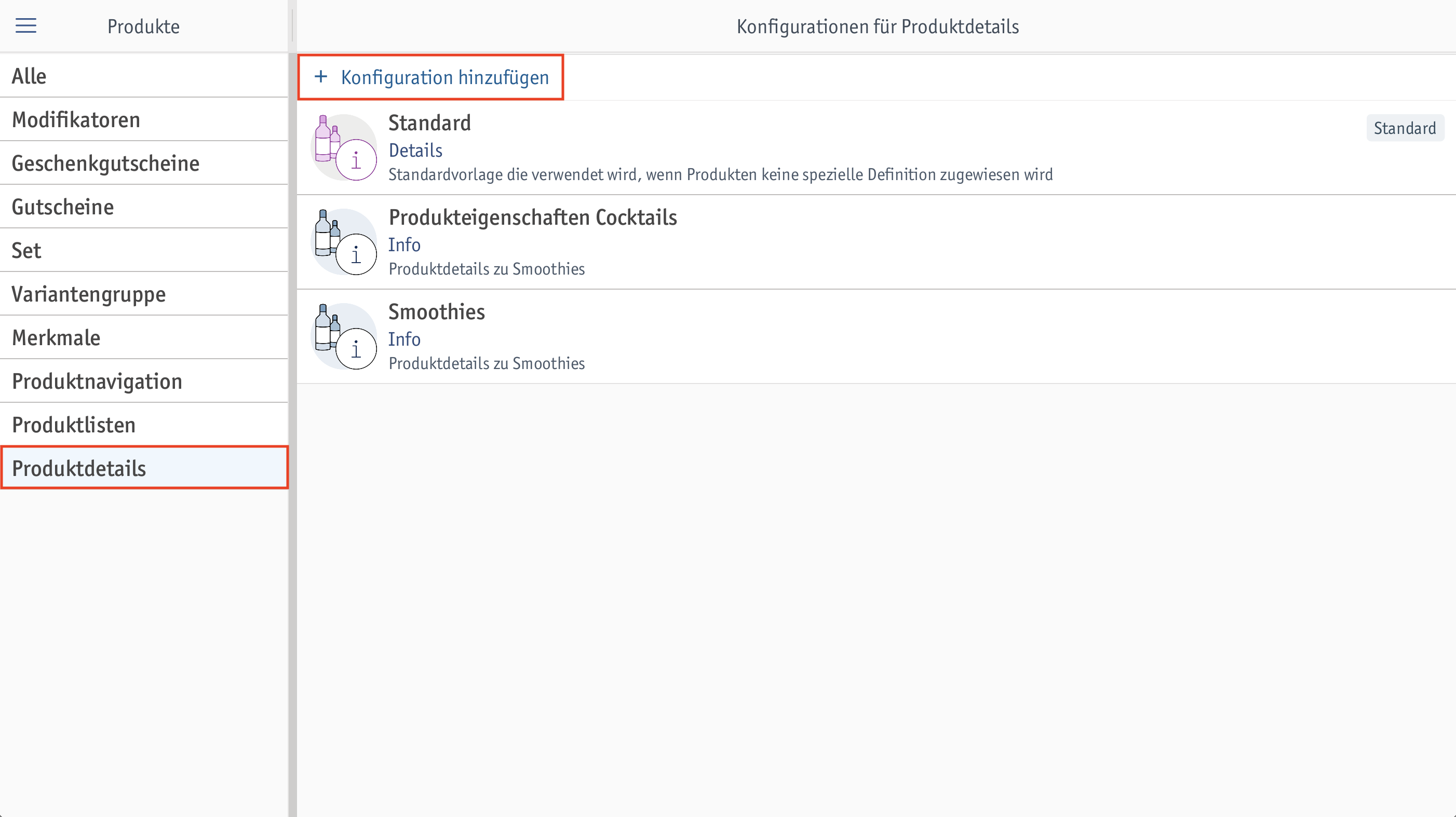Screen dimensions: 1456x817
Task: Click the Produkteigenschaften Cocktails bottle icon
Action: tap(344, 242)
